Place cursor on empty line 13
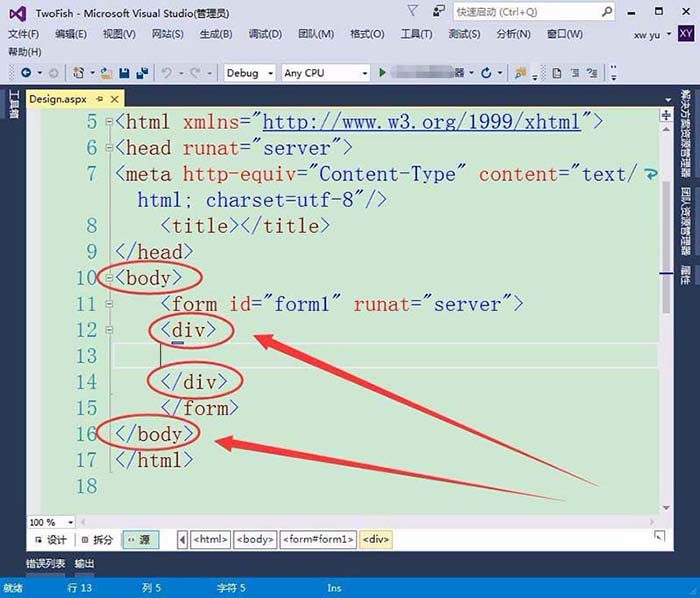 pyautogui.click(x=387, y=356)
